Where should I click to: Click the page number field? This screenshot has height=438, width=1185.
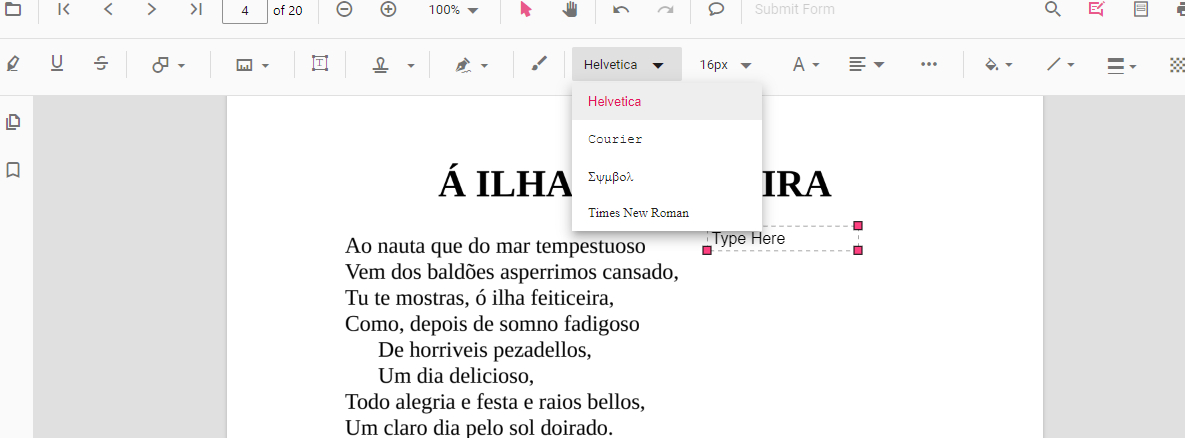point(245,10)
